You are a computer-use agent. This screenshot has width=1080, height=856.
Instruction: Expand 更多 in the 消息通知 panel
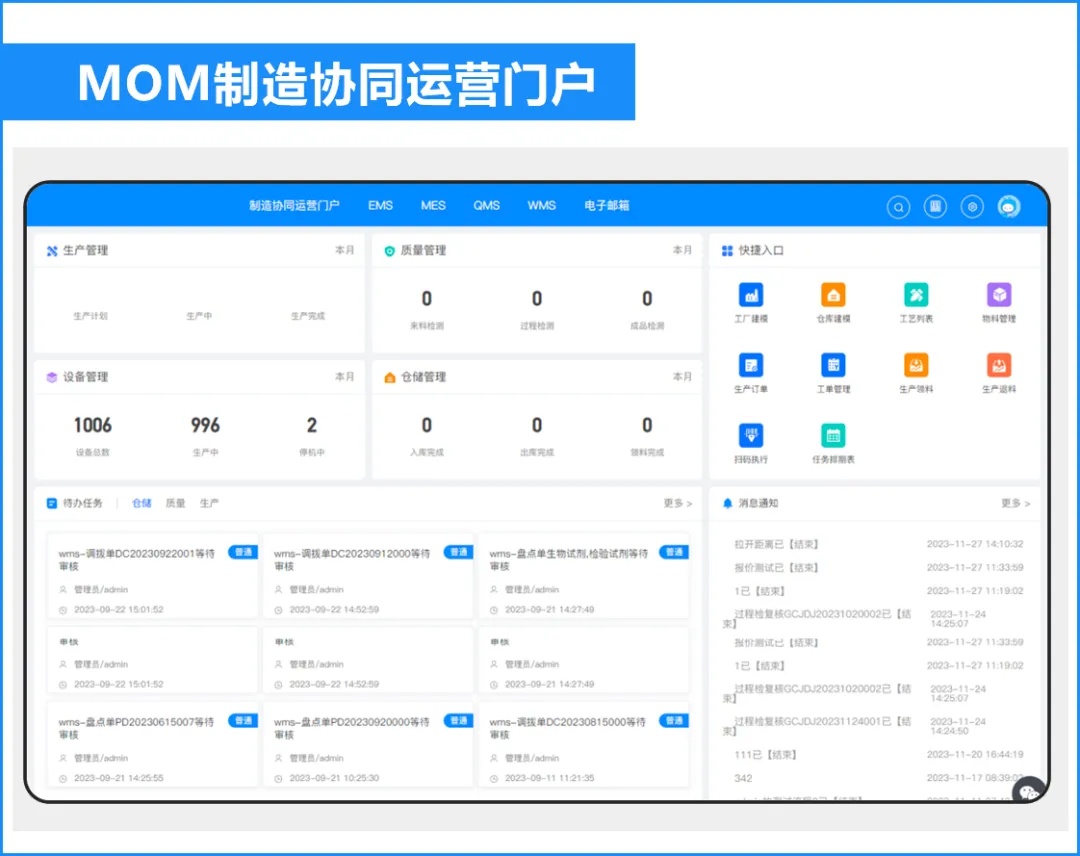pyautogui.click(x=1015, y=503)
